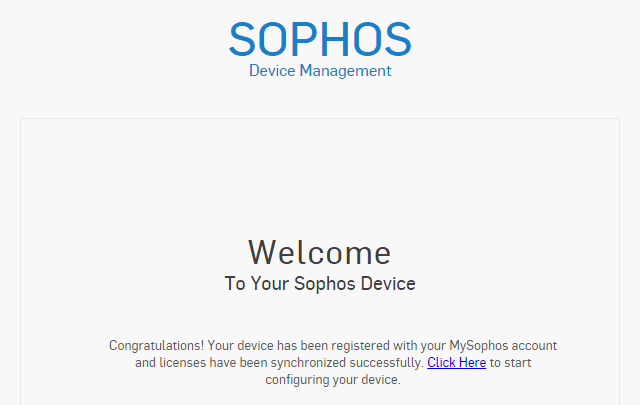640x405 pixels.
Task: Click the final S of the SOPHOS logo
Action: [x=398, y=39]
